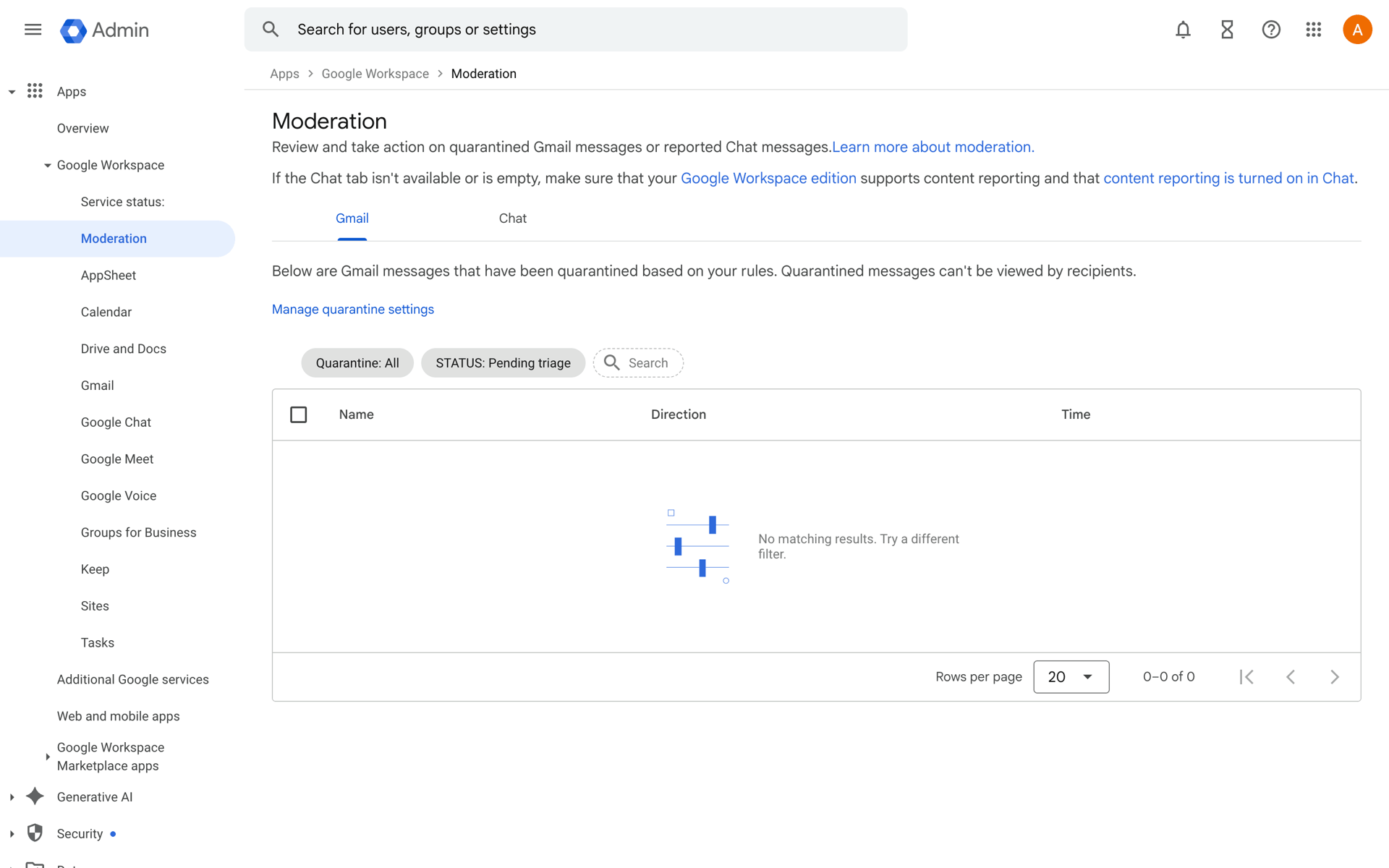Open Google Voice in the sidebar

(118, 496)
